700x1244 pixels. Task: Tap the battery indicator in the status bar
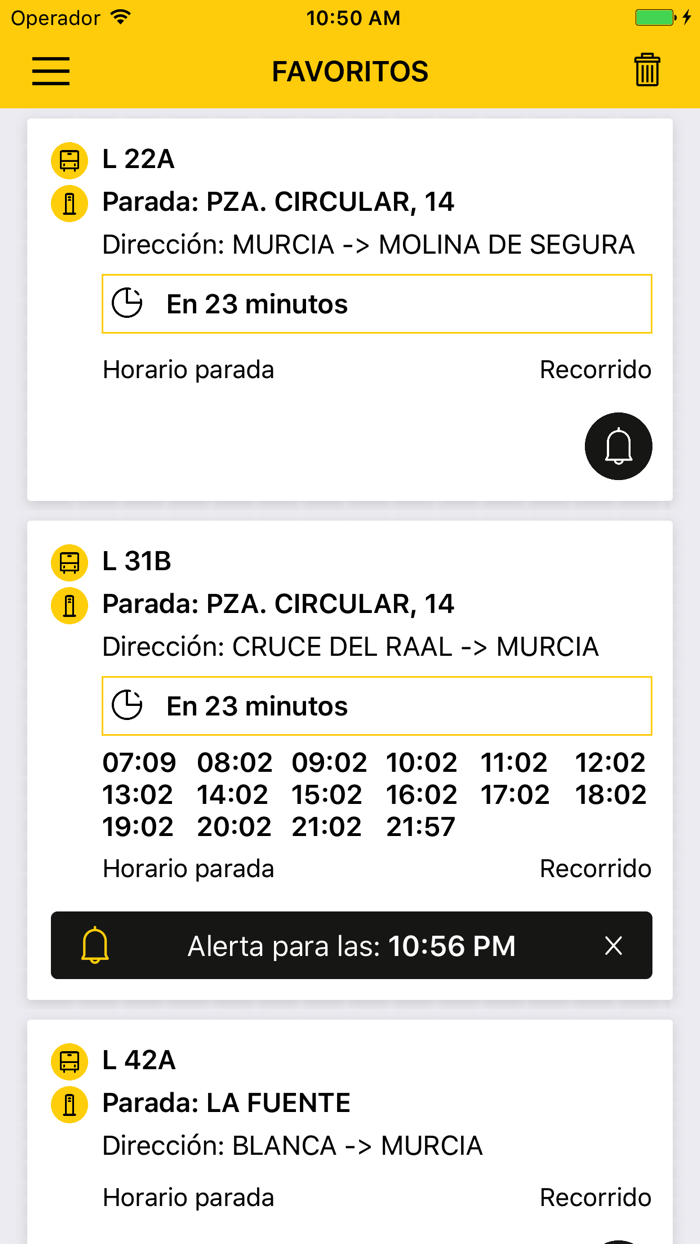[x=656, y=17]
